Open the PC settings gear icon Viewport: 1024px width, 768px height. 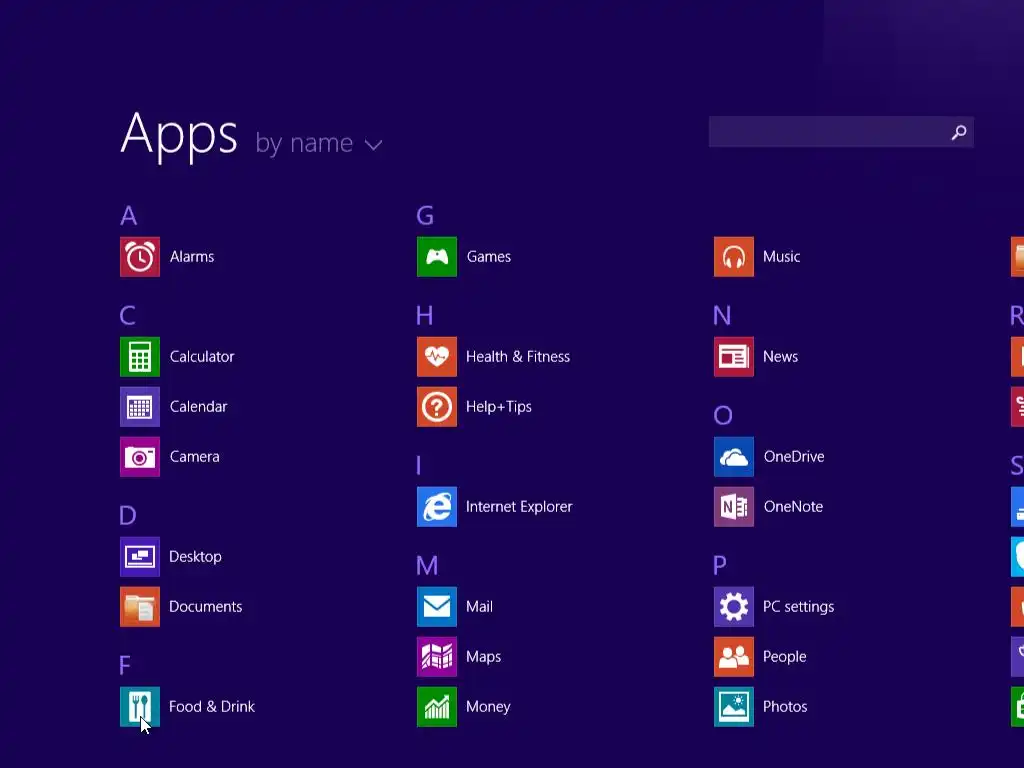point(734,607)
